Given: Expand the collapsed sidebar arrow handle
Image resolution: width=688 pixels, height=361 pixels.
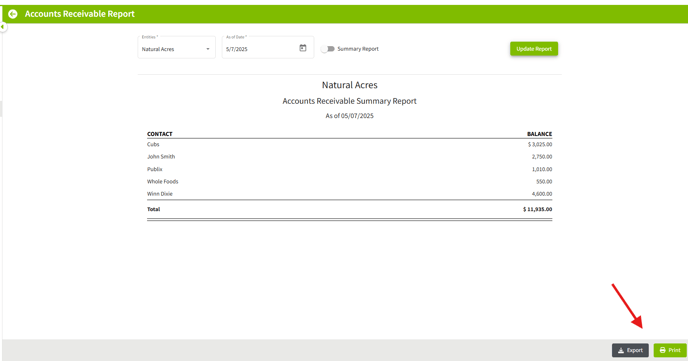Looking at the screenshot, I should tap(3, 27).
